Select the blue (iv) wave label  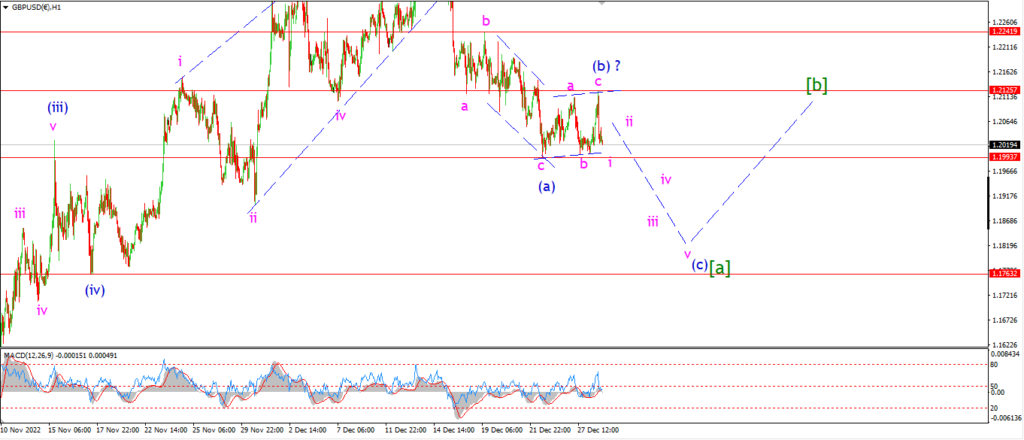coord(95,290)
